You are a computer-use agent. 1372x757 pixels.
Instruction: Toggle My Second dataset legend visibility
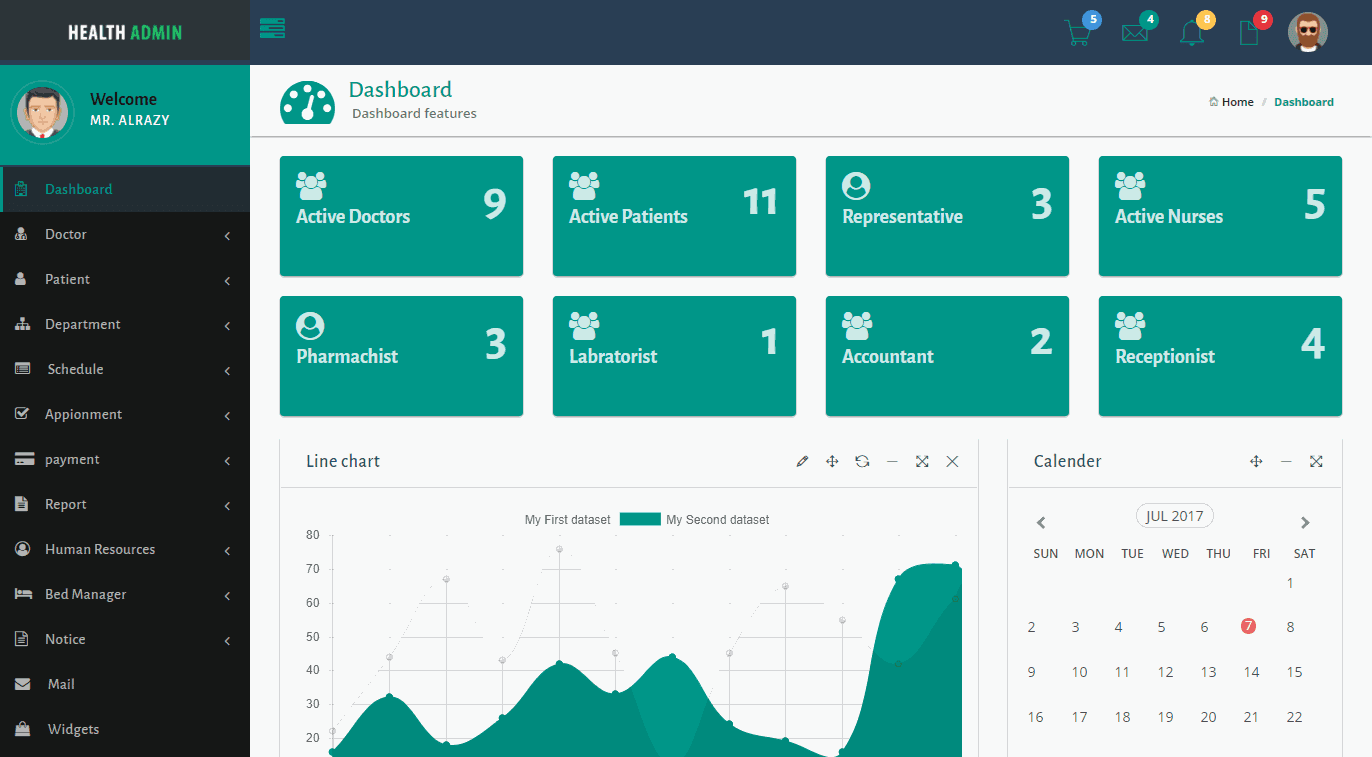point(717,520)
